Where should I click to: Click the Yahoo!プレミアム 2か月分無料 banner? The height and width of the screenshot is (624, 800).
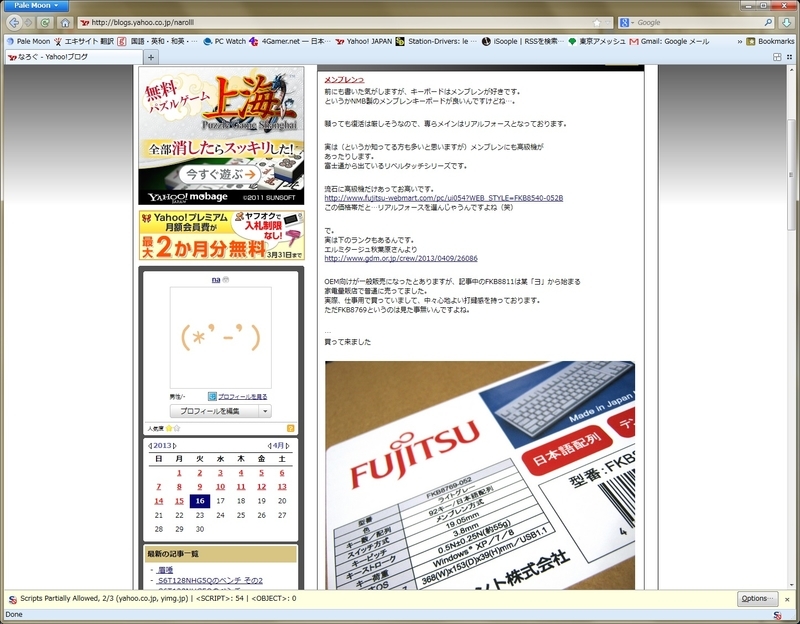[222, 235]
